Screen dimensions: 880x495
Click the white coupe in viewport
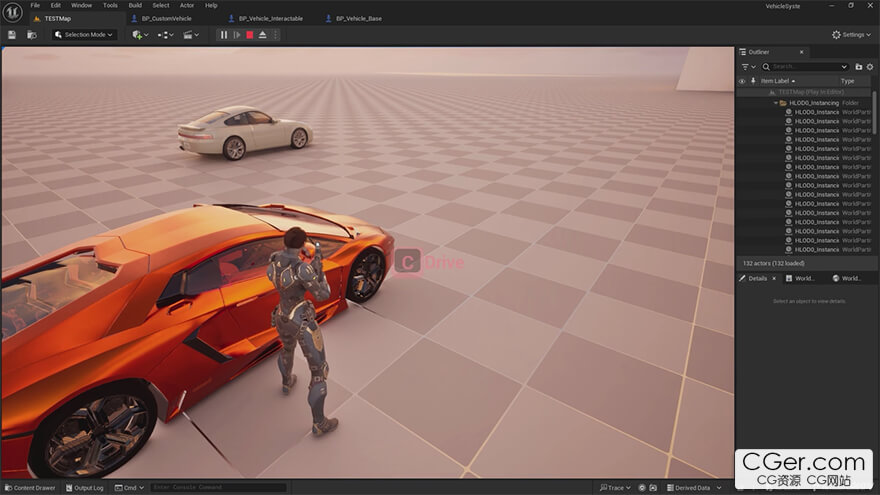[x=245, y=132]
